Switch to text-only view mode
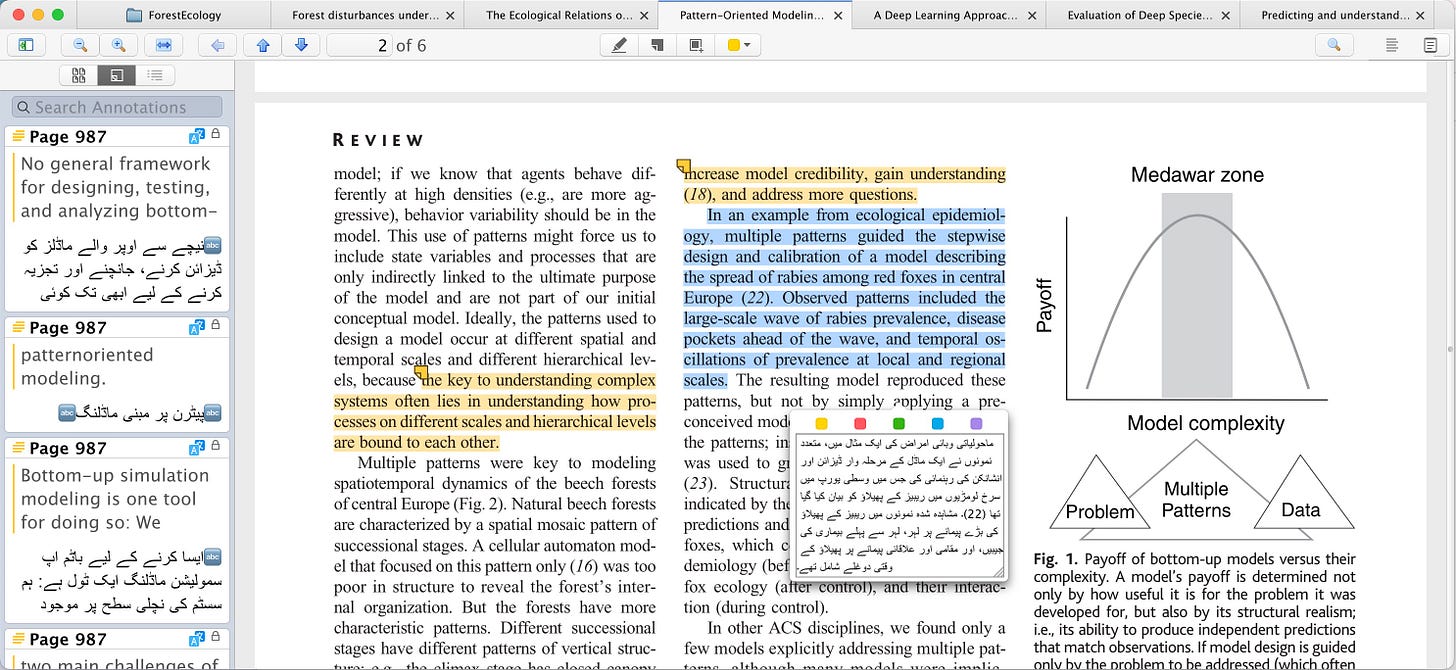The height and width of the screenshot is (670, 1456). [x=1392, y=45]
